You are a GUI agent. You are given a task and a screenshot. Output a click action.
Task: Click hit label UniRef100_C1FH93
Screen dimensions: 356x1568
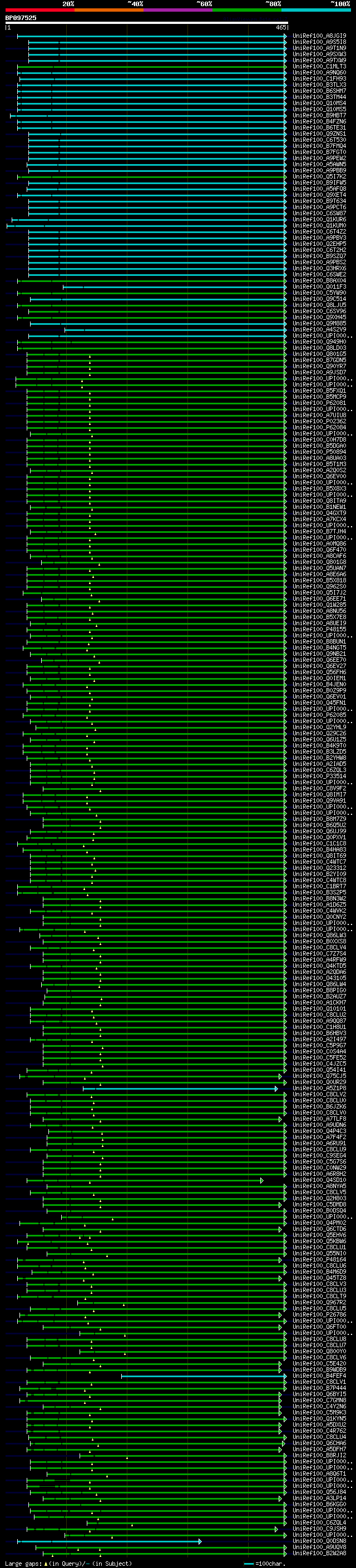click(x=319, y=78)
